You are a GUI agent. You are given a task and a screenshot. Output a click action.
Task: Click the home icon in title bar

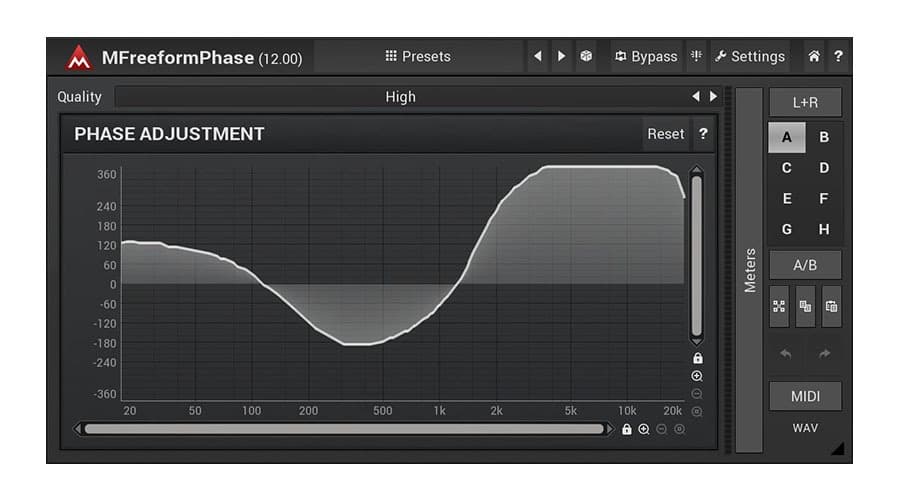[x=814, y=56]
